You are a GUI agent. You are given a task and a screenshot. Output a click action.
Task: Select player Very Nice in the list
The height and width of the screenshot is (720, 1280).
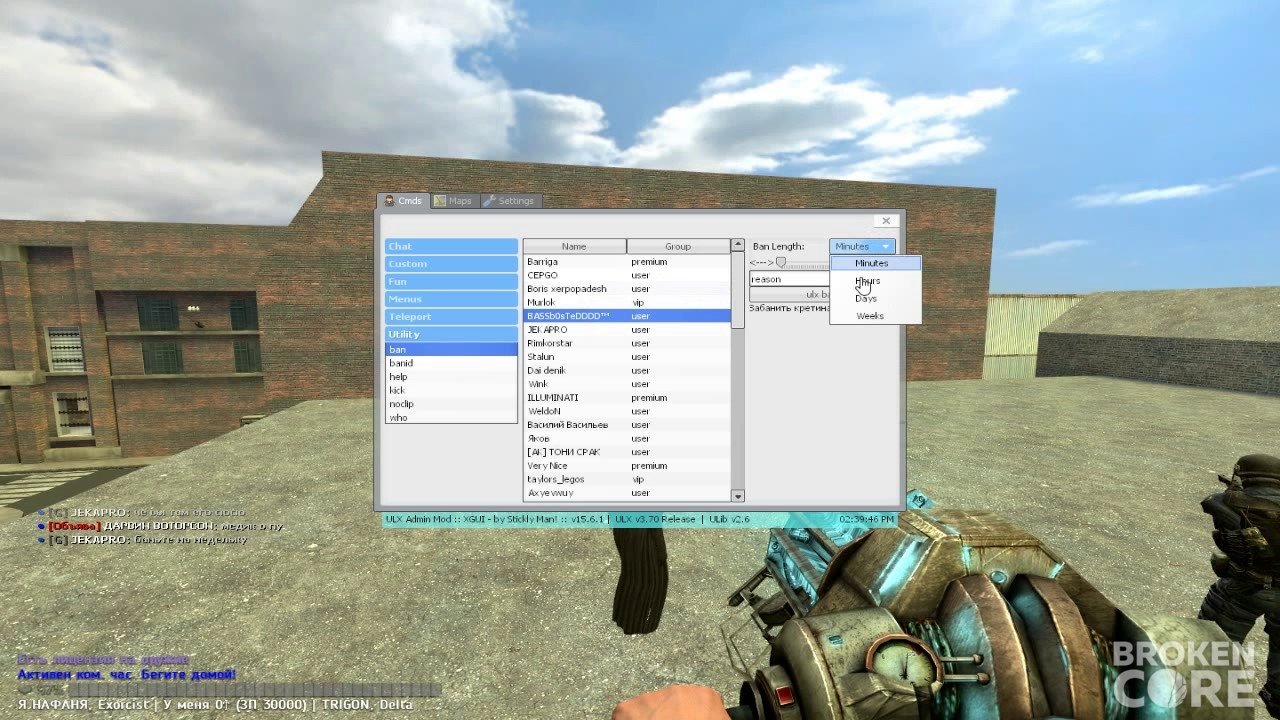click(x=627, y=466)
